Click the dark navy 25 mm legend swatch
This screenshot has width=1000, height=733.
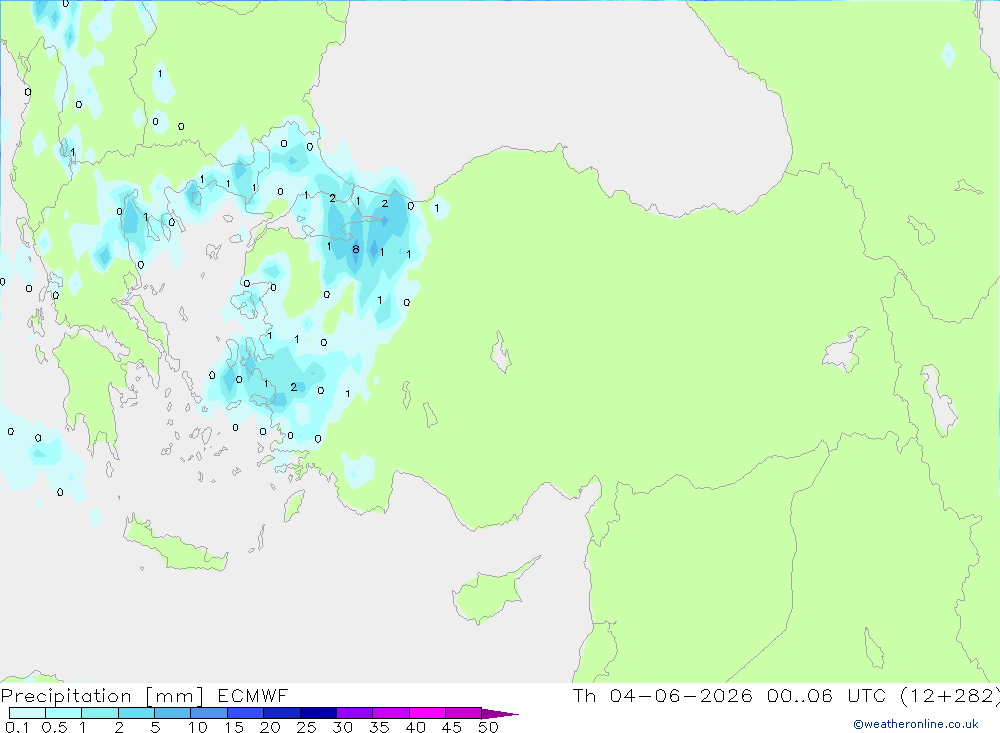click(318, 713)
